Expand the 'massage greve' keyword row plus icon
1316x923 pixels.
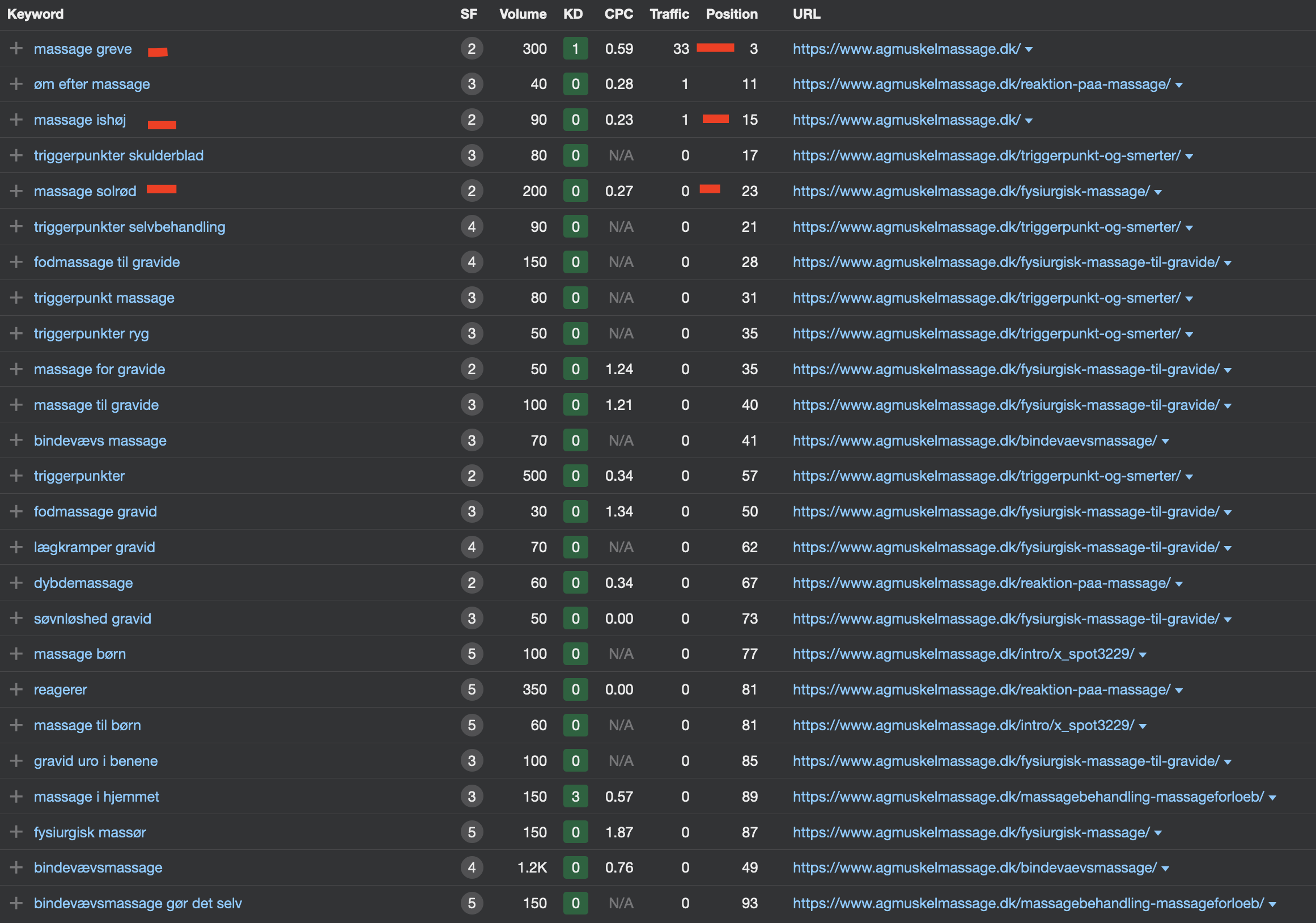tap(16, 49)
